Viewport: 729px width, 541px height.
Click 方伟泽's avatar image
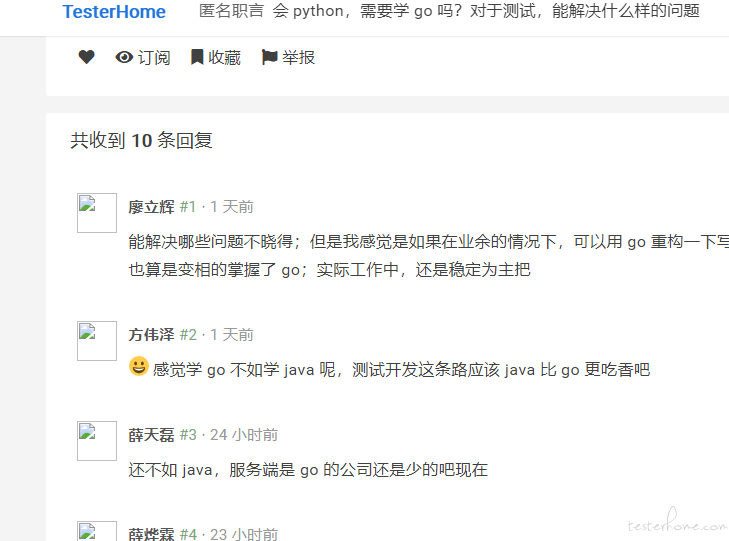click(x=97, y=341)
